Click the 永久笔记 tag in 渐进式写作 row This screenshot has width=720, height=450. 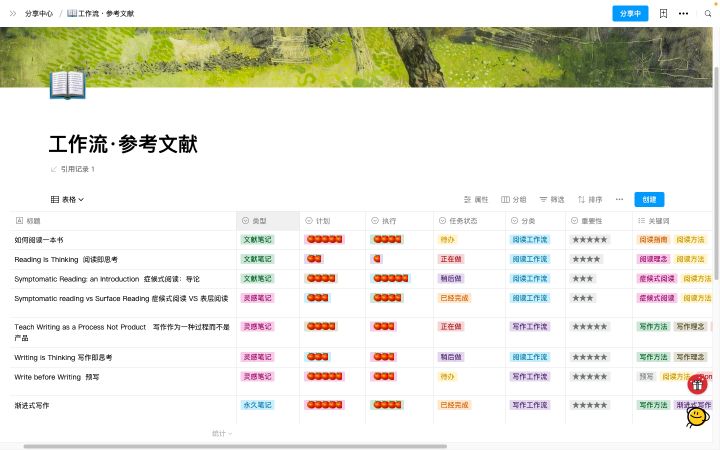(257, 405)
